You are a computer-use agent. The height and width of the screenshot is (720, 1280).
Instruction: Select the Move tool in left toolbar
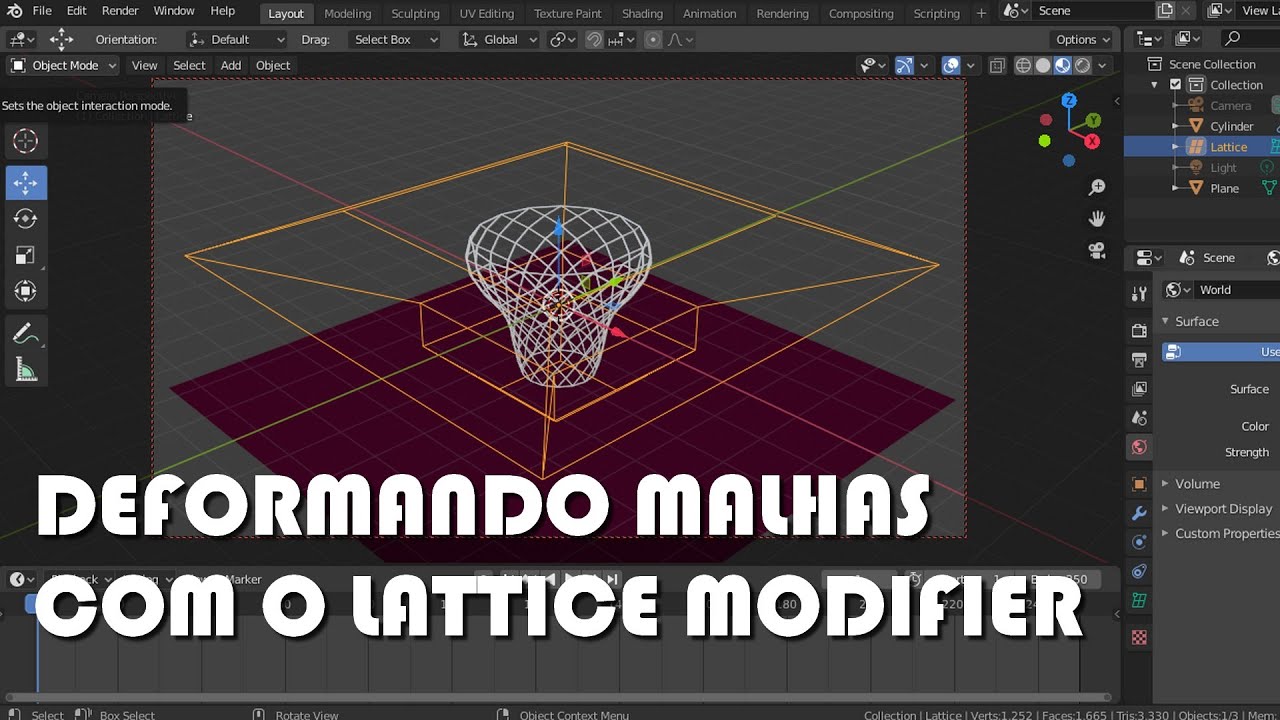point(26,183)
